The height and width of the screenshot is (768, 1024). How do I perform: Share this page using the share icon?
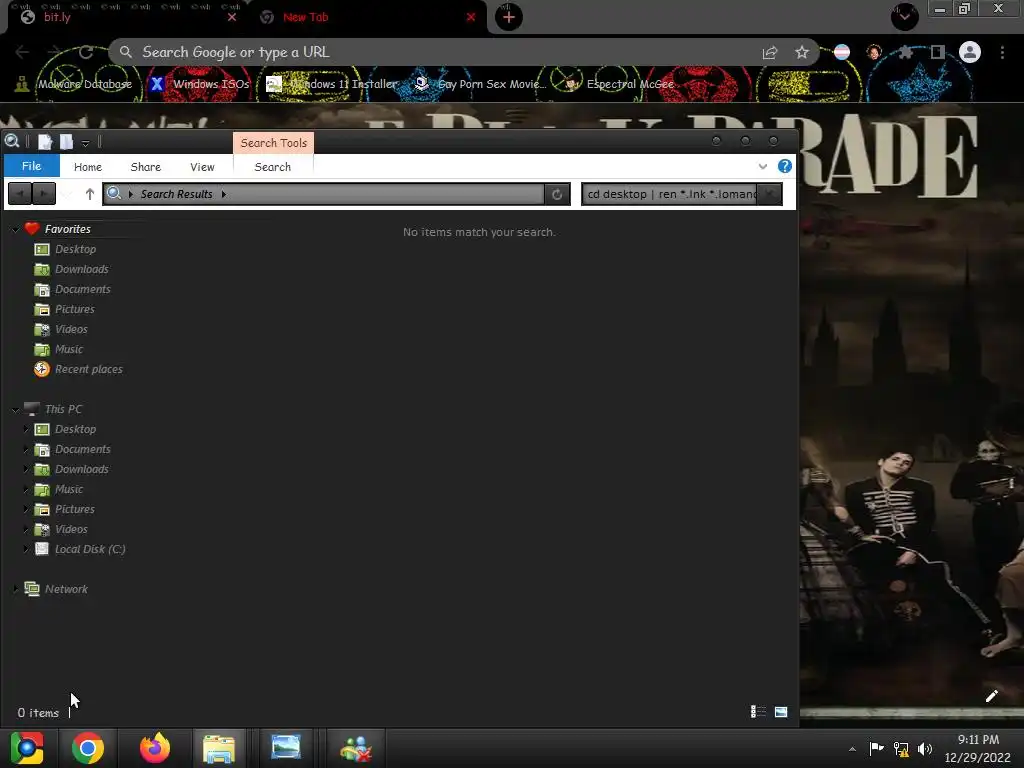770,52
